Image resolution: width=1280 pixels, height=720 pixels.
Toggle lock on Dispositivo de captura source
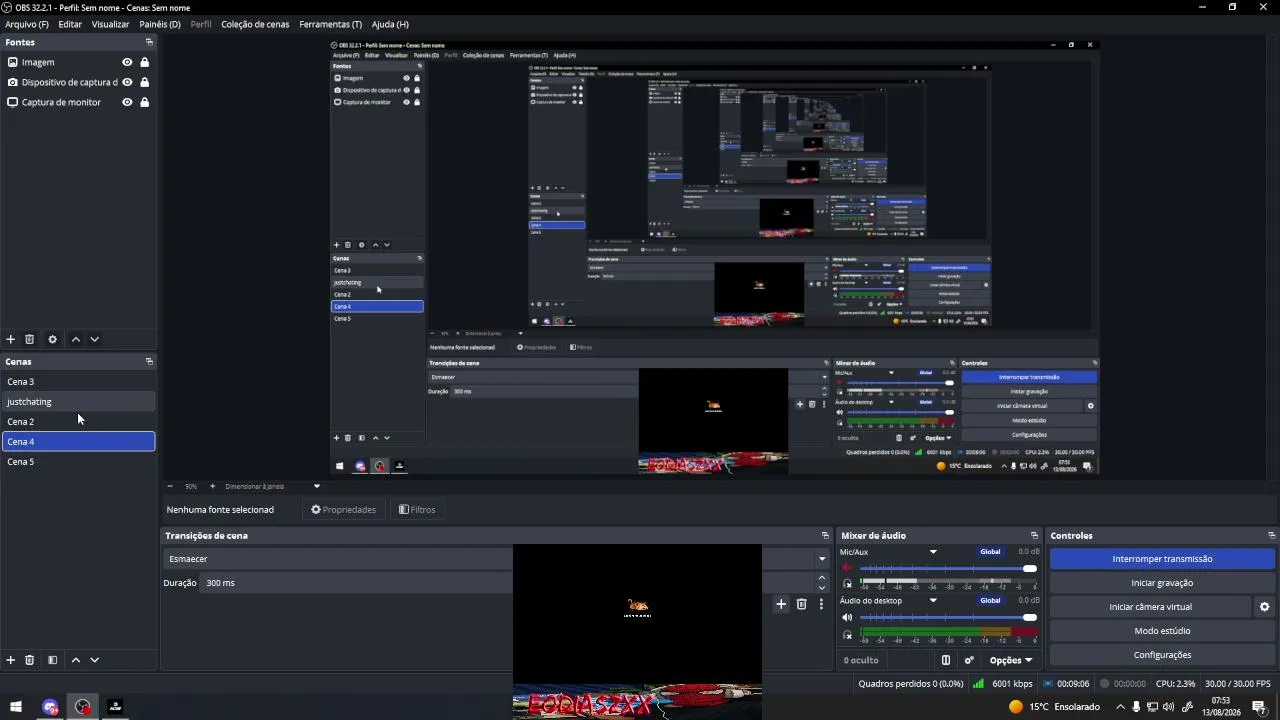(x=145, y=82)
